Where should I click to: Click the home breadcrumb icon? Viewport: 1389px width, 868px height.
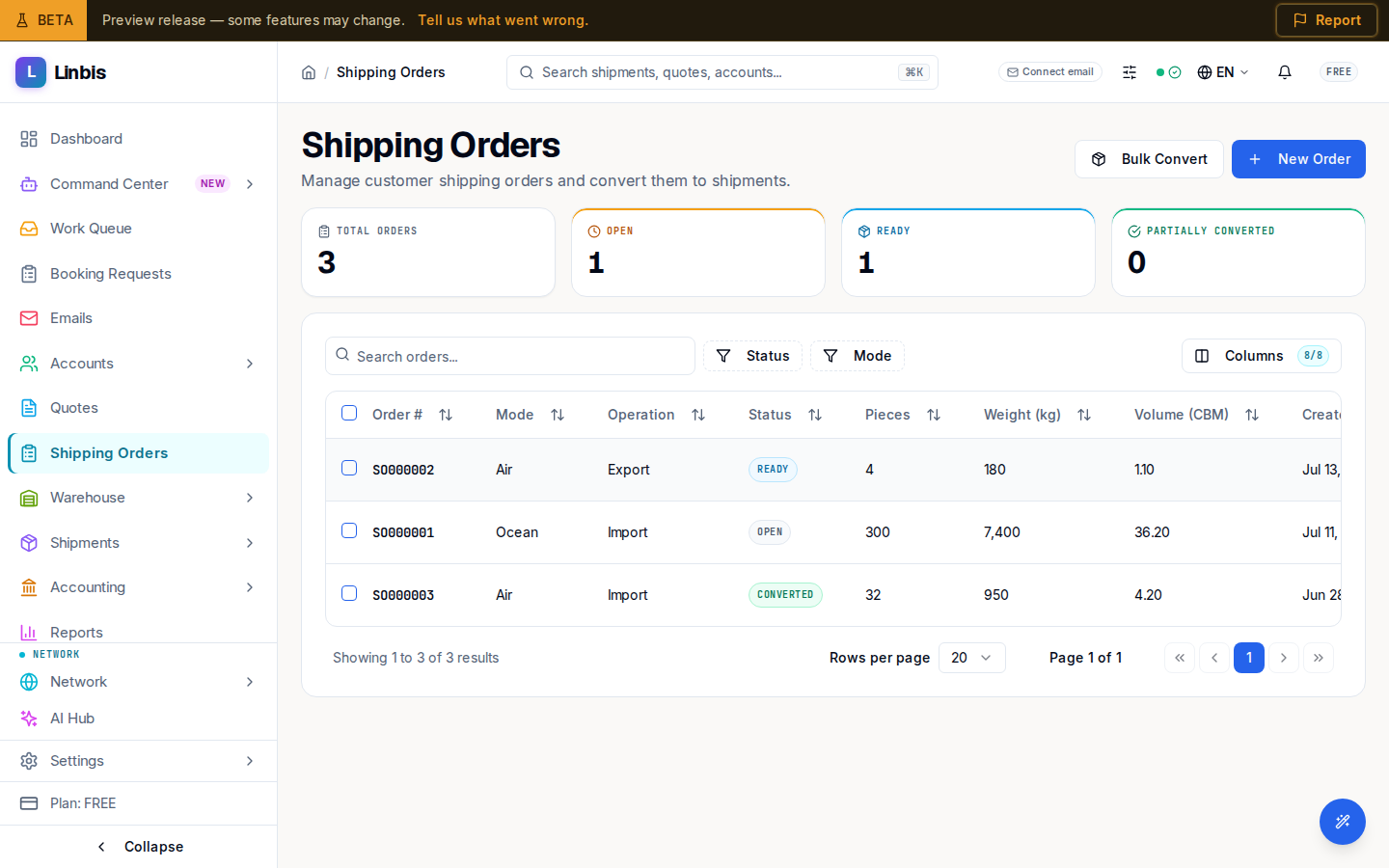pyautogui.click(x=309, y=72)
